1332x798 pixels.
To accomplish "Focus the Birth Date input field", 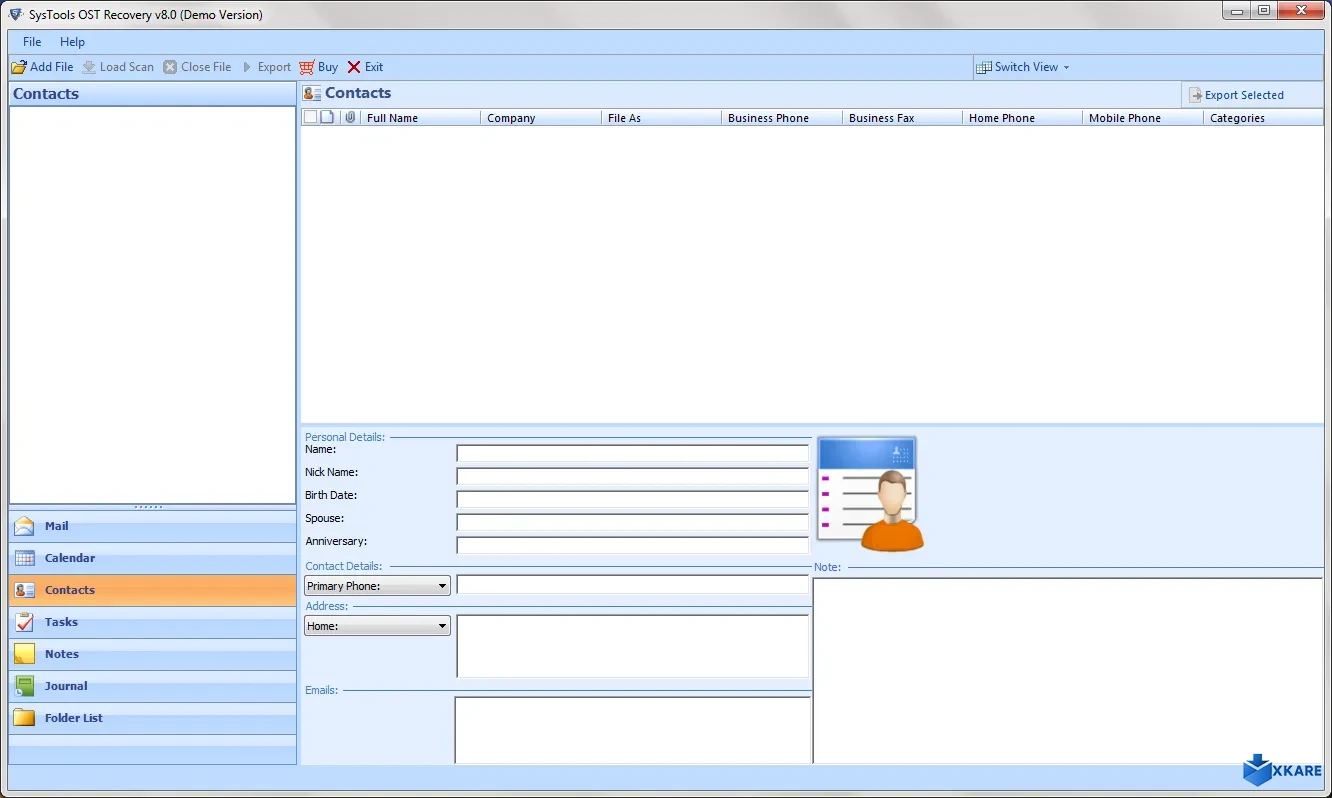I will pos(632,499).
